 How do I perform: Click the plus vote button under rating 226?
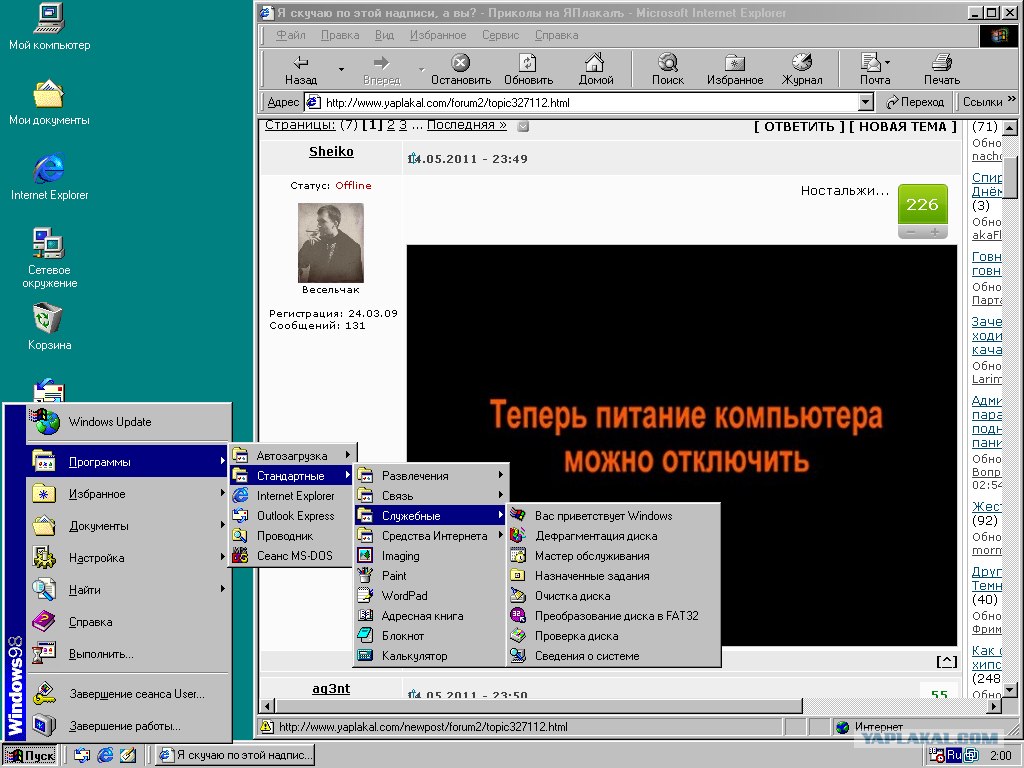coord(935,232)
